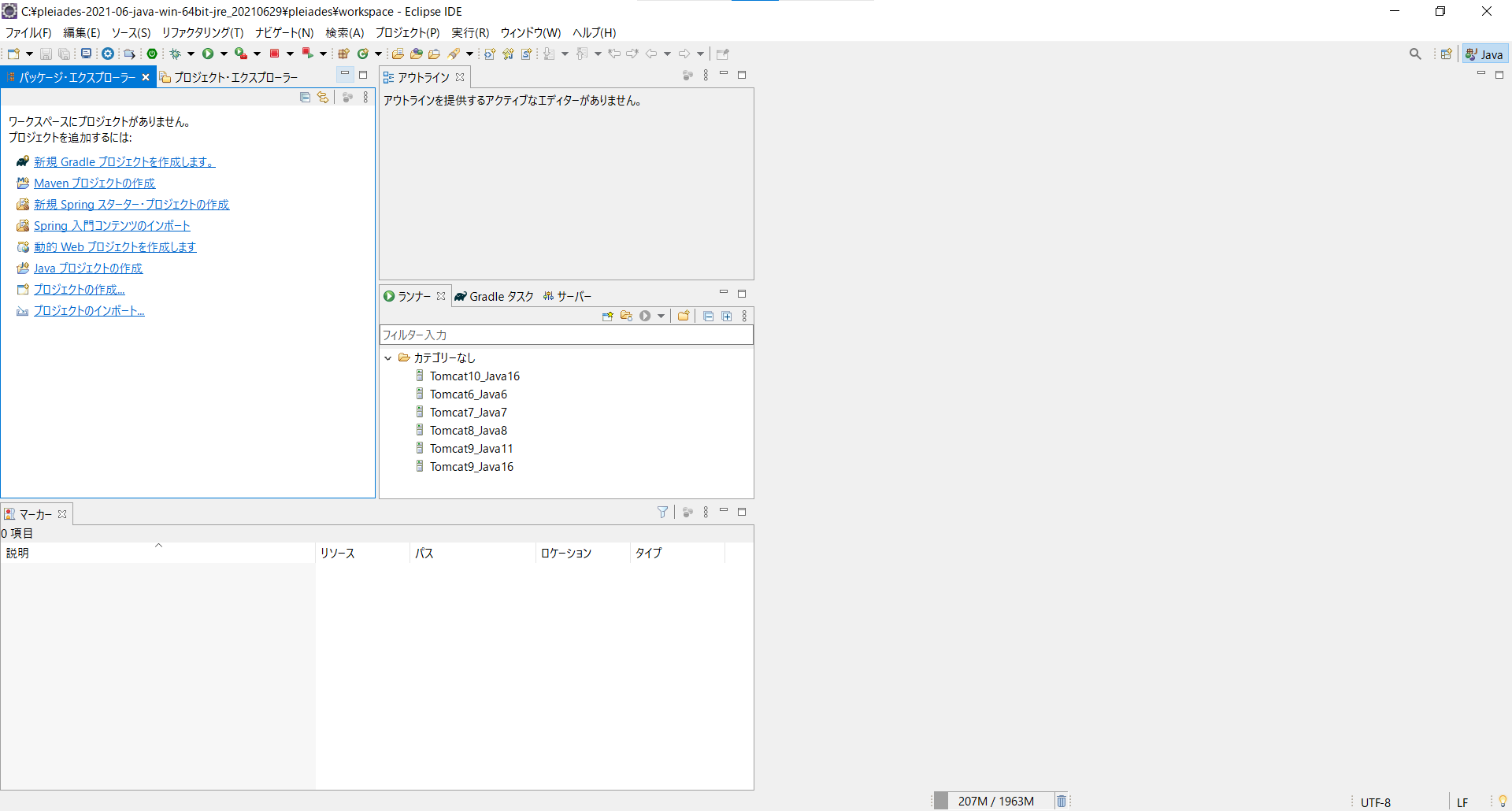Click the blue gear icon in the toolbar
Viewport: 1512px width, 811px height.
click(108, 54)
